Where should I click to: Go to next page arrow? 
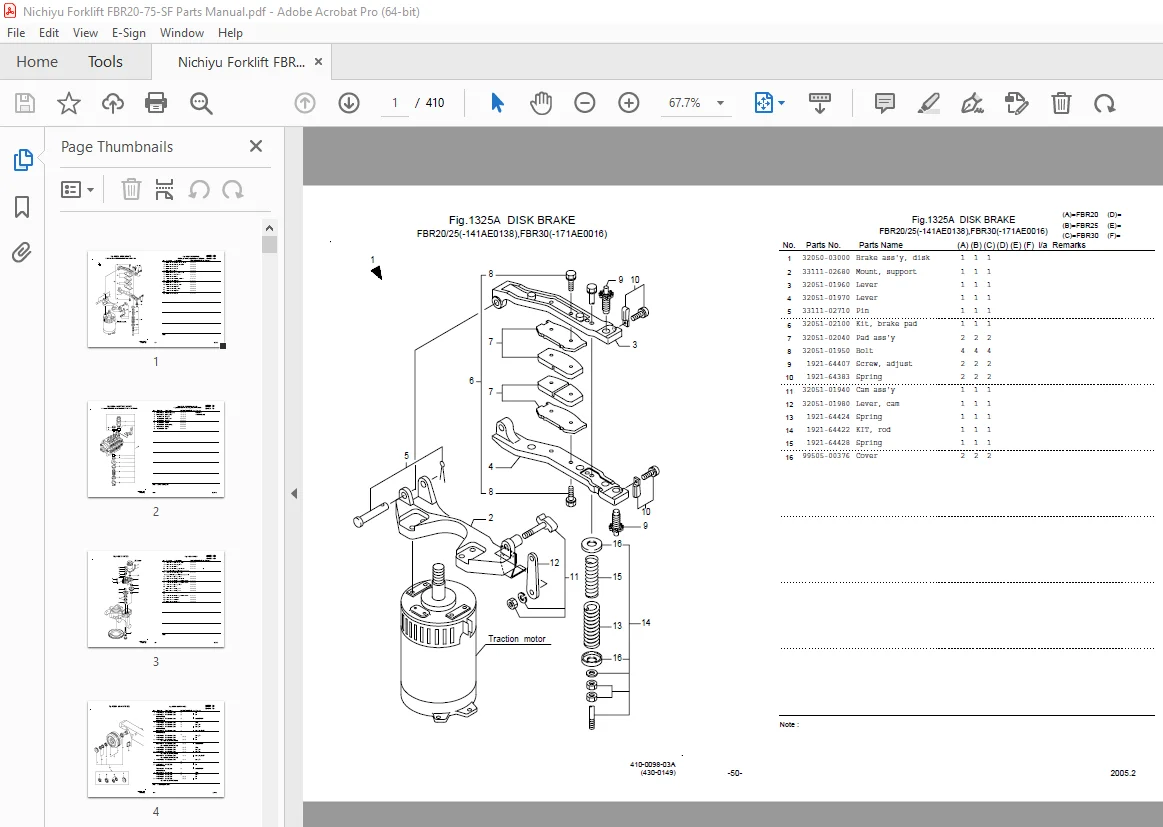pyautogui.click(x=349, y=103)
